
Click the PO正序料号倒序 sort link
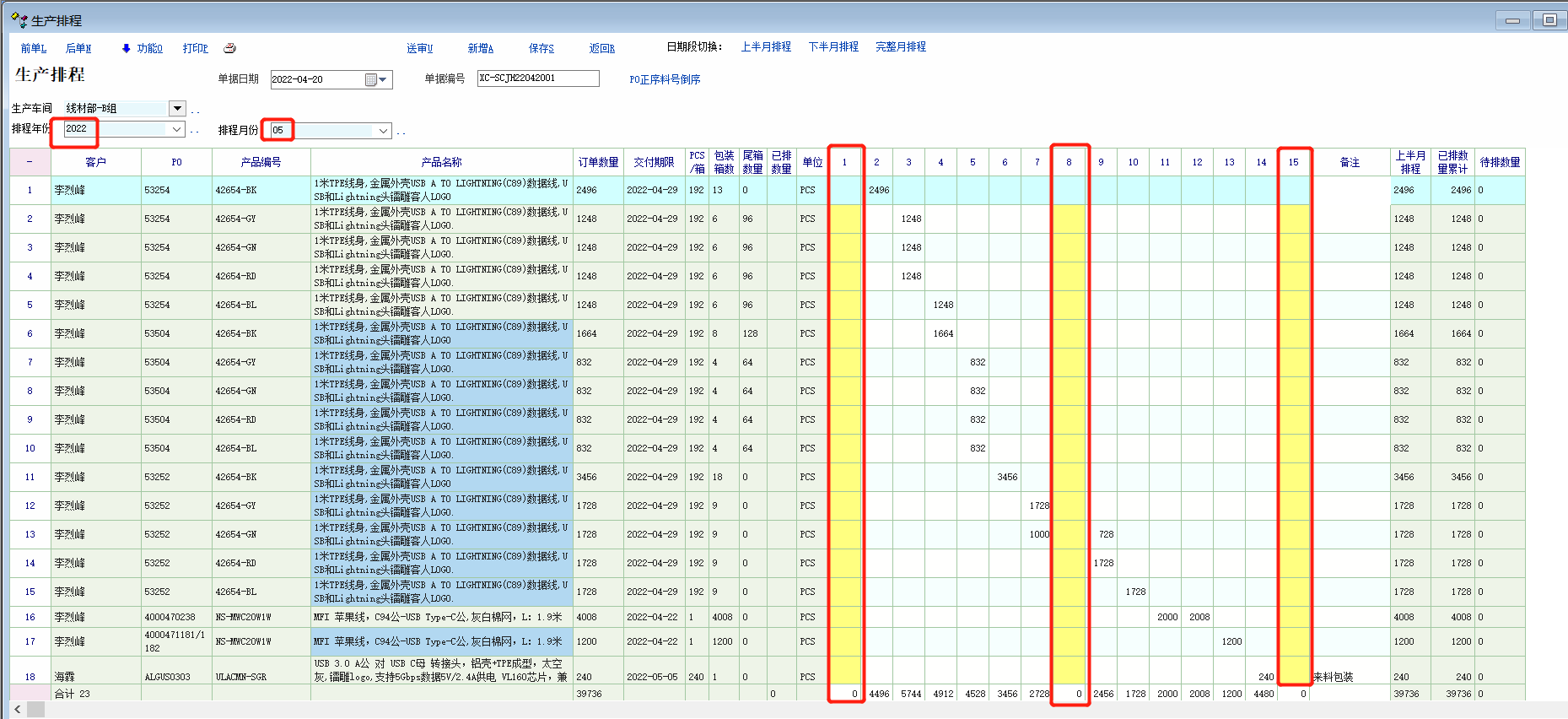(665, 80)
